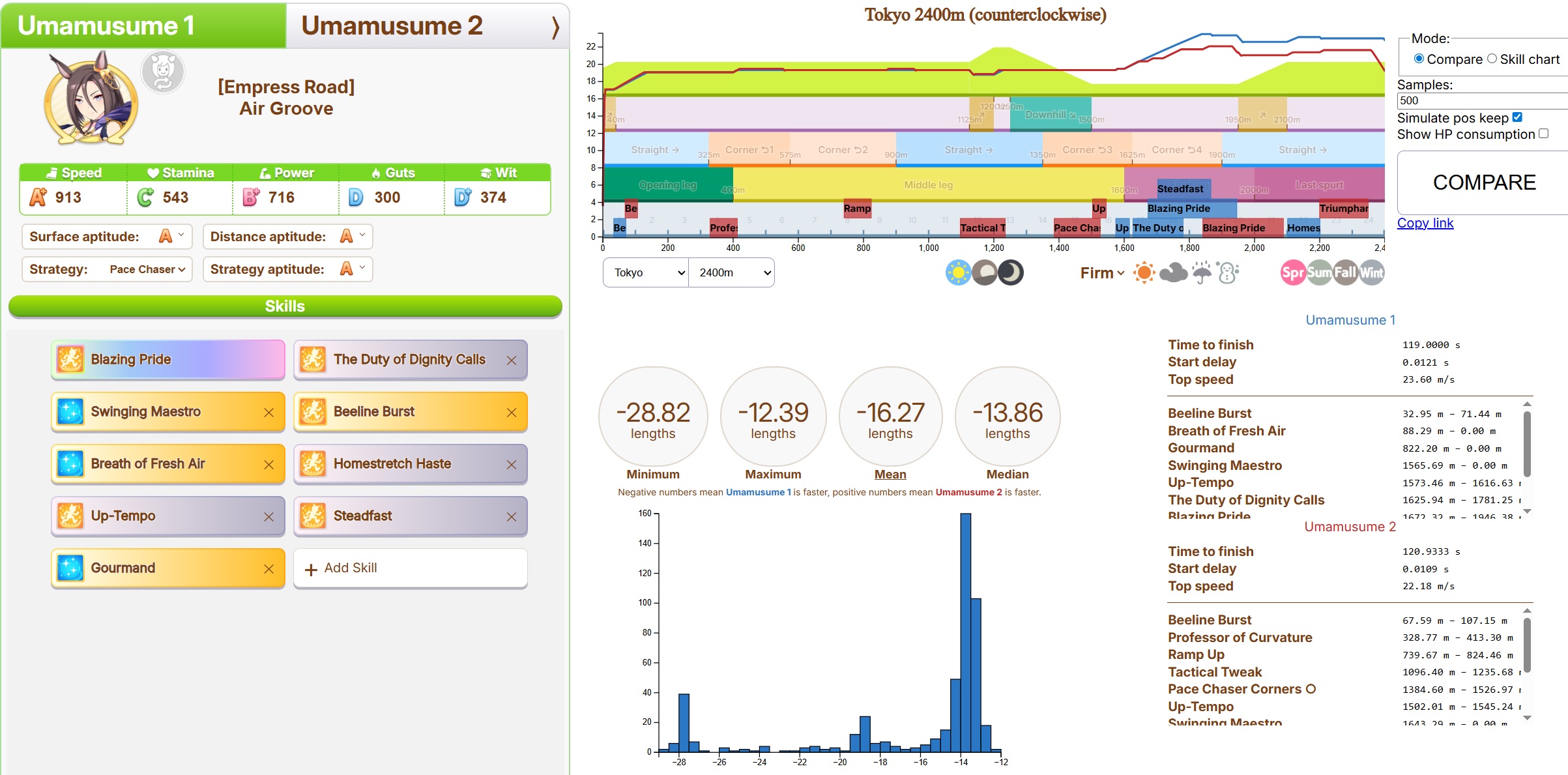Click the COMPARE button
This screenshot has height=775, width=1568.
[1484, 183]
